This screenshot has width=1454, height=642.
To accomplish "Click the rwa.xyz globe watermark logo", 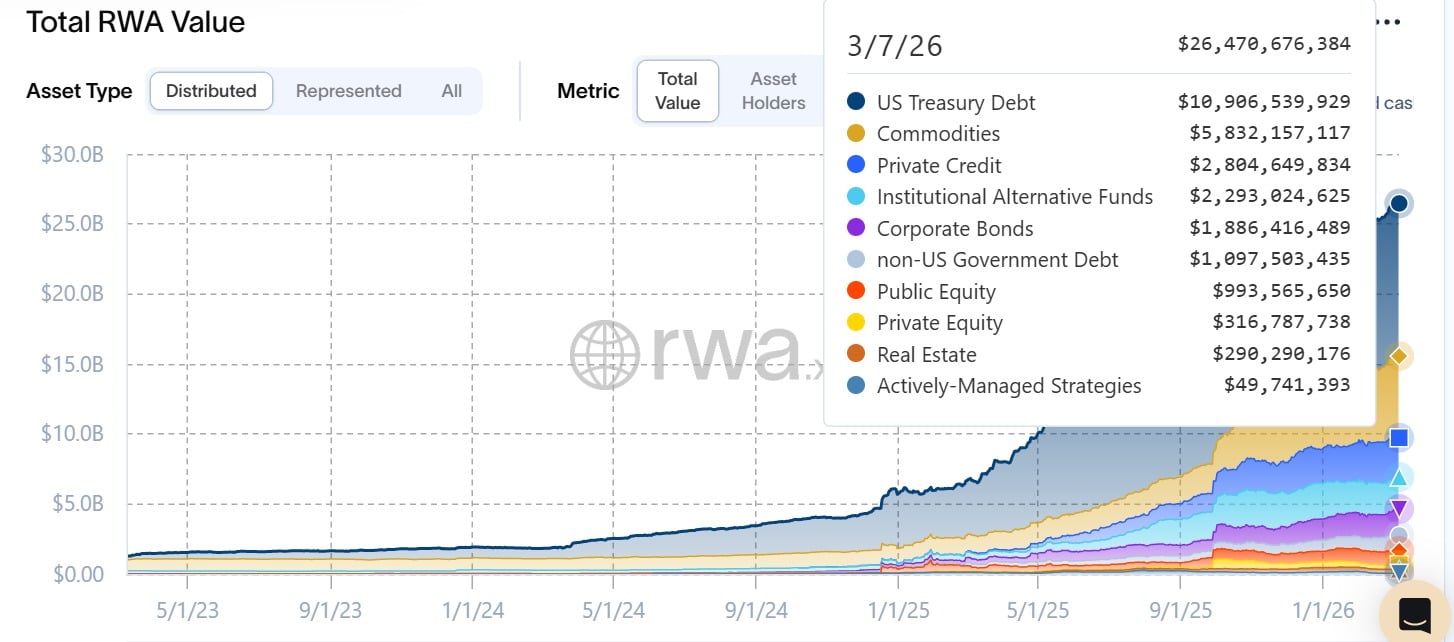I will point(604,357).
